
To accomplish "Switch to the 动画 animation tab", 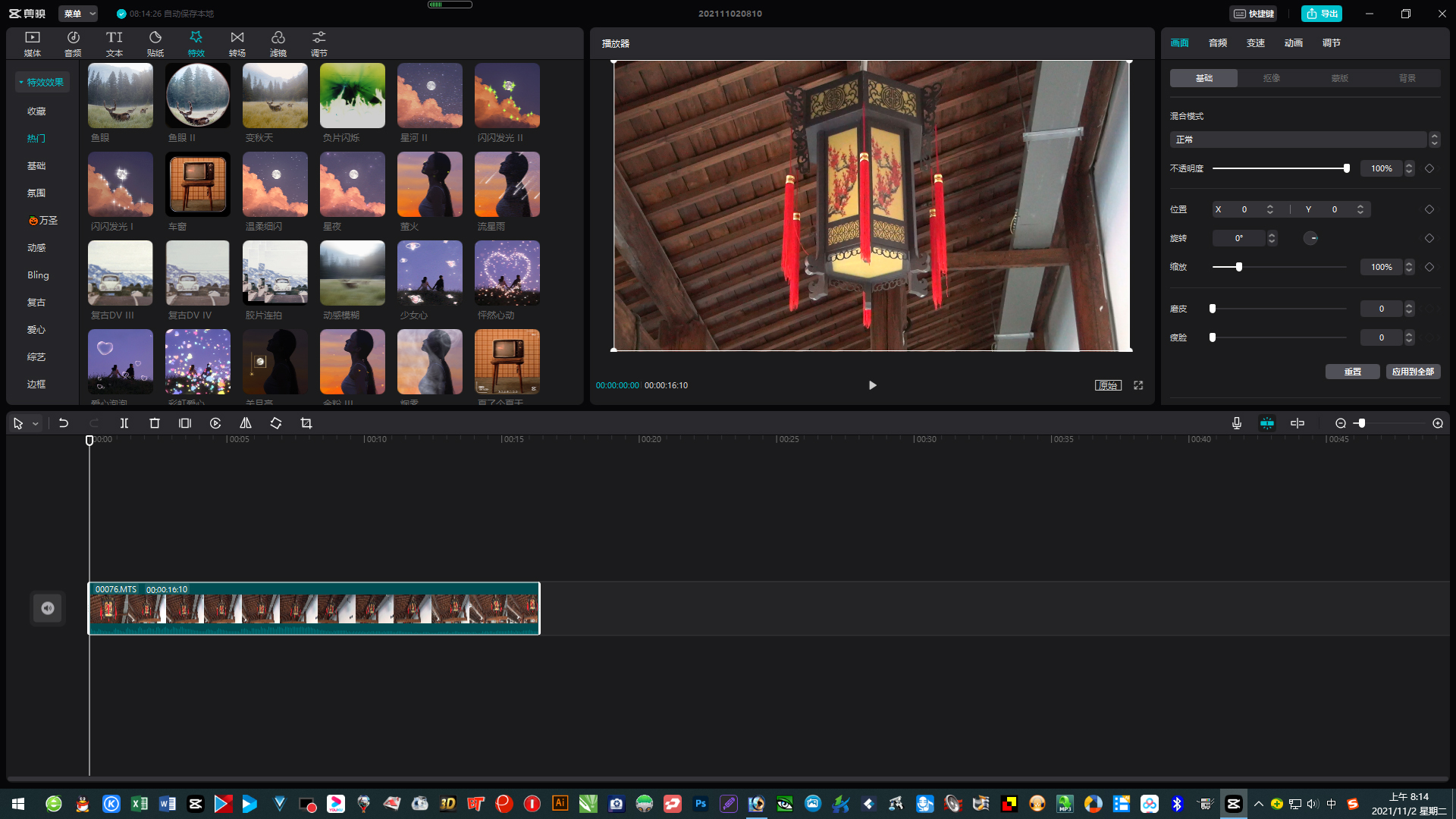I will 1294,43.
